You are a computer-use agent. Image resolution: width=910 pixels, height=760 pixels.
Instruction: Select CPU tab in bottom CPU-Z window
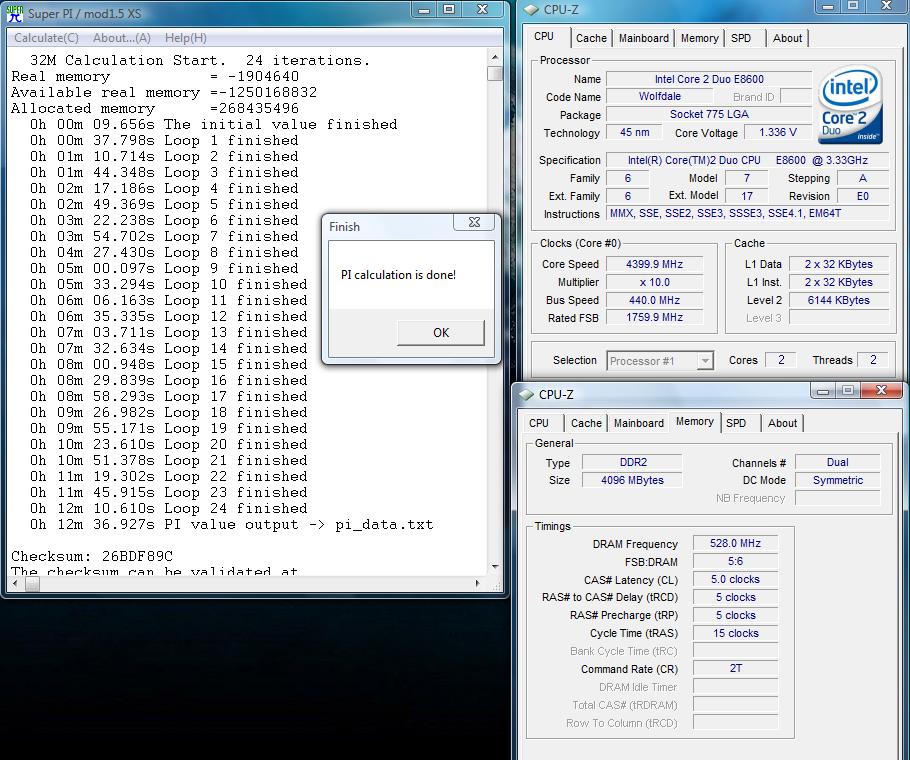(539, 423)
